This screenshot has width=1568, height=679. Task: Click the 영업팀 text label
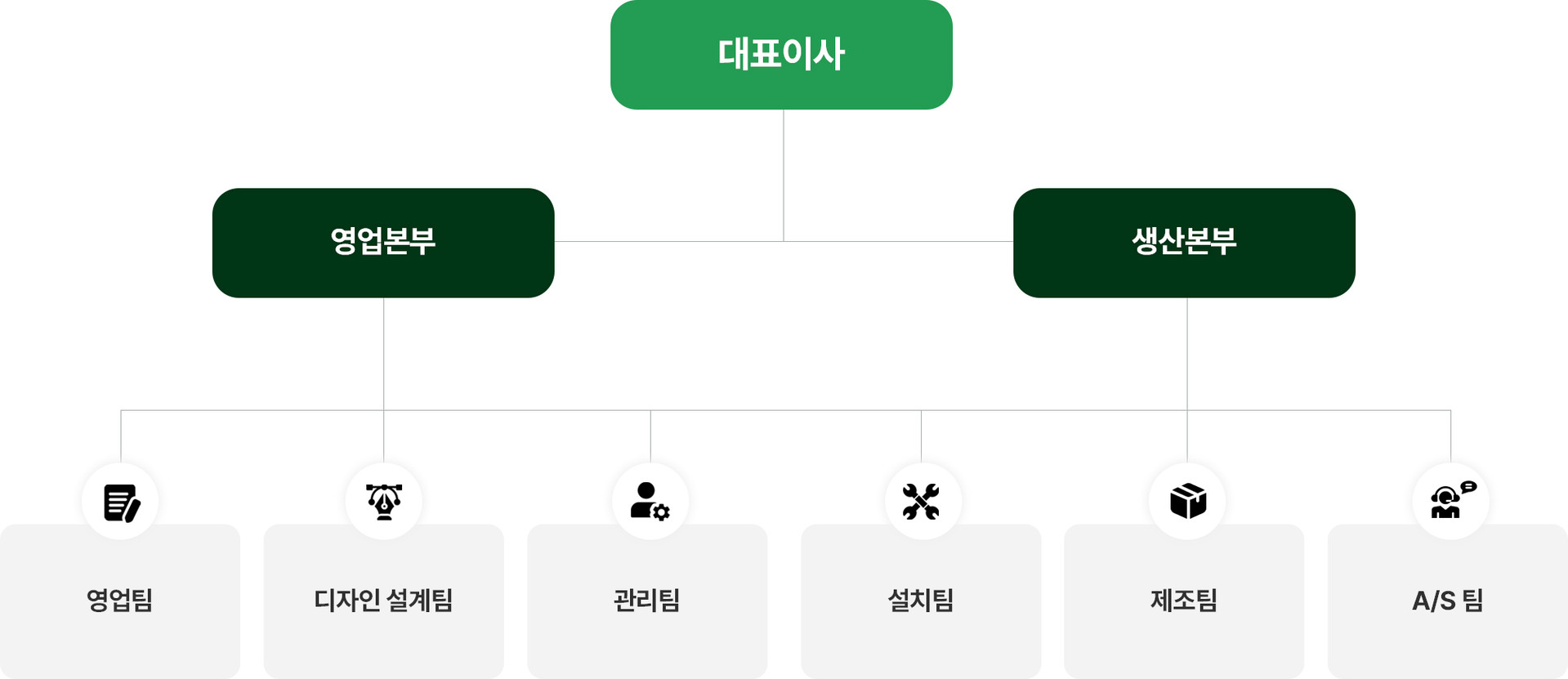[x=120, y=601]
